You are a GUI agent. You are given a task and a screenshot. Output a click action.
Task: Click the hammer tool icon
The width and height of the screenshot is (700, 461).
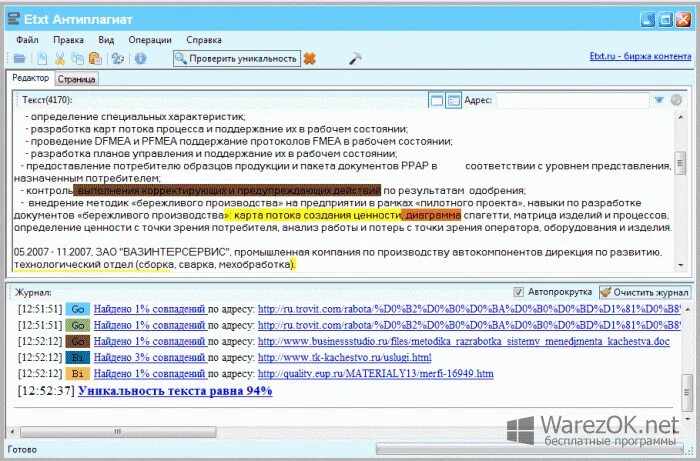355,58
